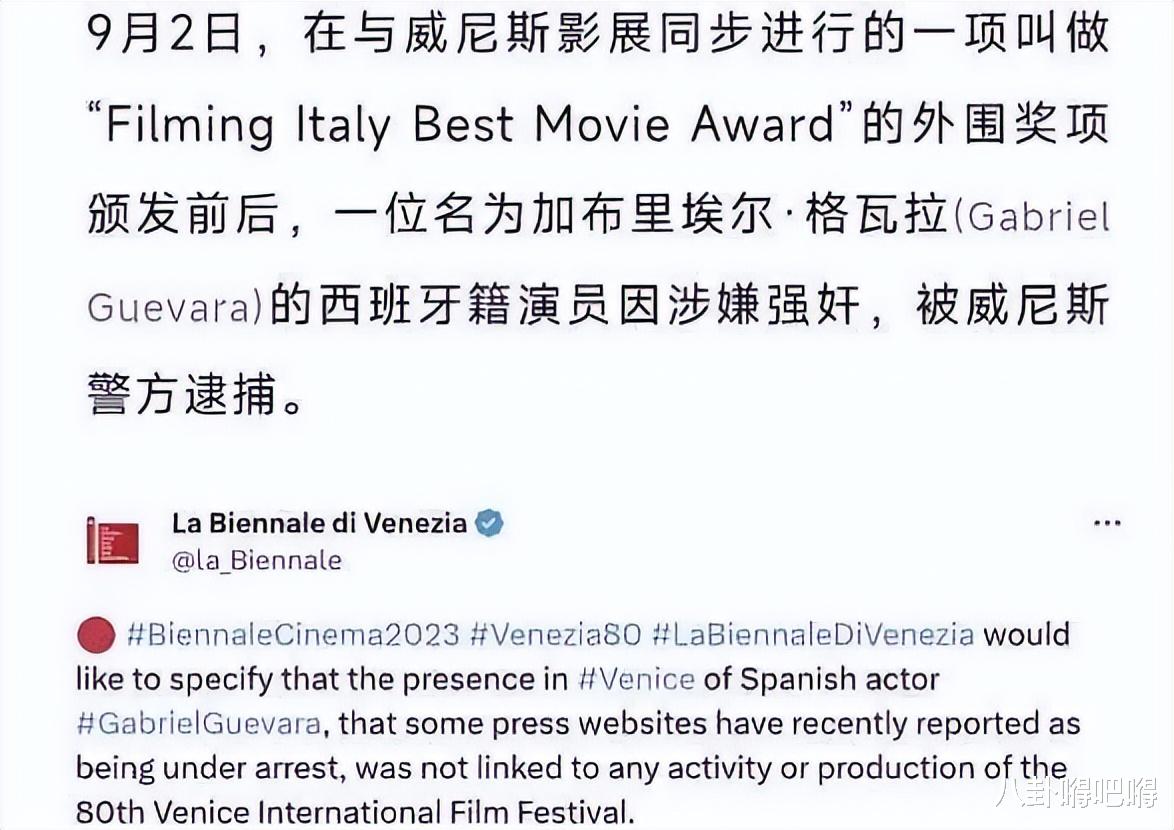Click the (Gabriel name in parentheses
This screenshot has width=1174, height=830.
tap(1031, 217)
